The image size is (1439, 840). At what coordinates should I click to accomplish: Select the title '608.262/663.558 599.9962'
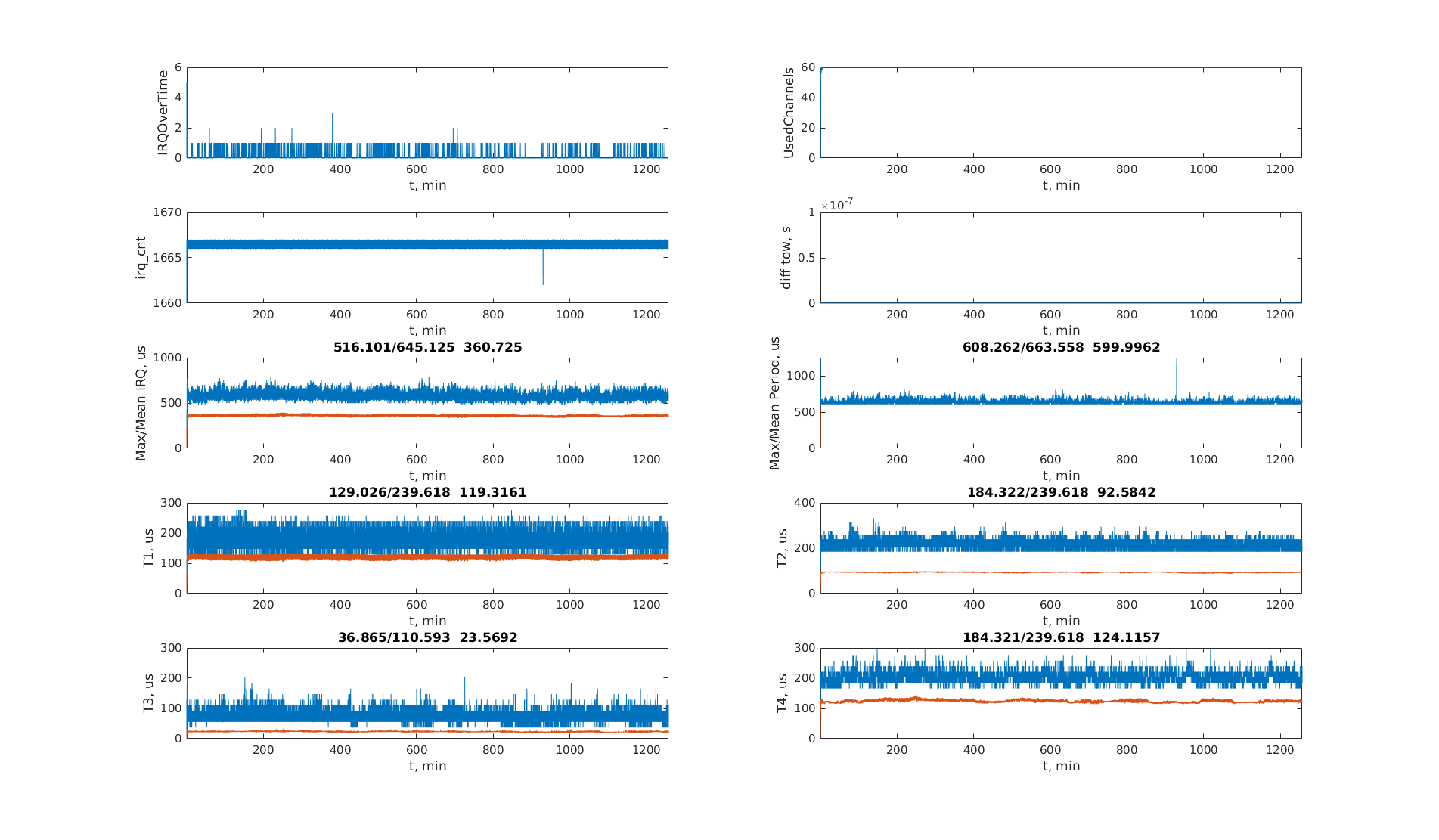(x=1061, y=347)
